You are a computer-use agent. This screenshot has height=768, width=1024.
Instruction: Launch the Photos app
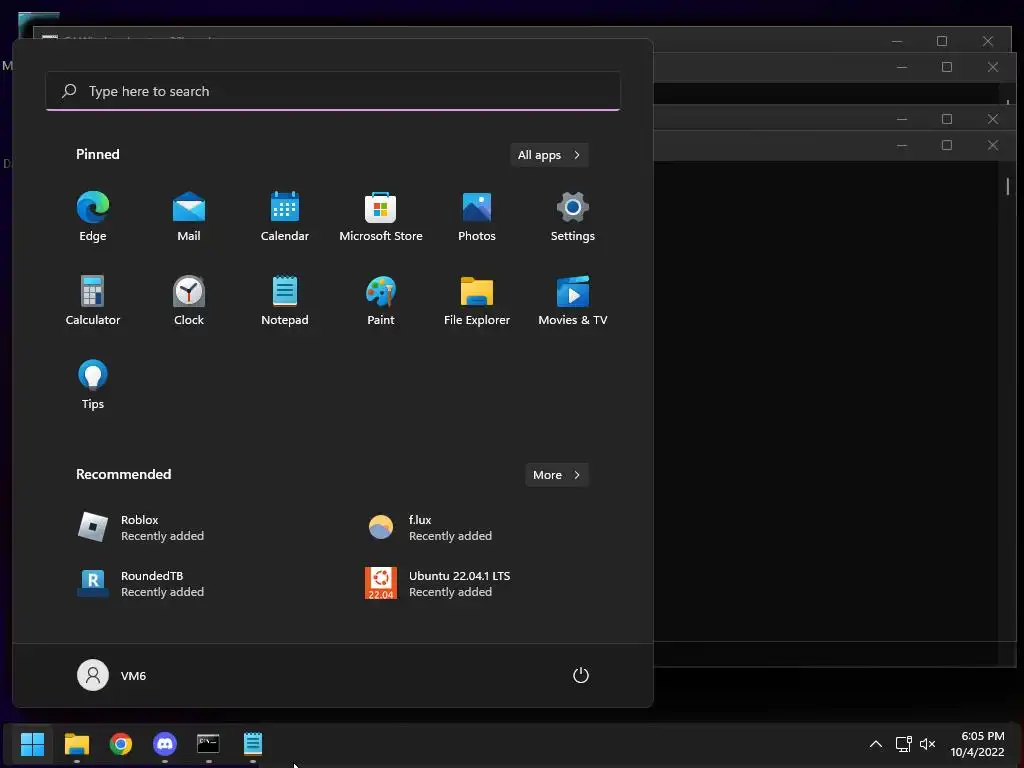(x=477, y=217)
